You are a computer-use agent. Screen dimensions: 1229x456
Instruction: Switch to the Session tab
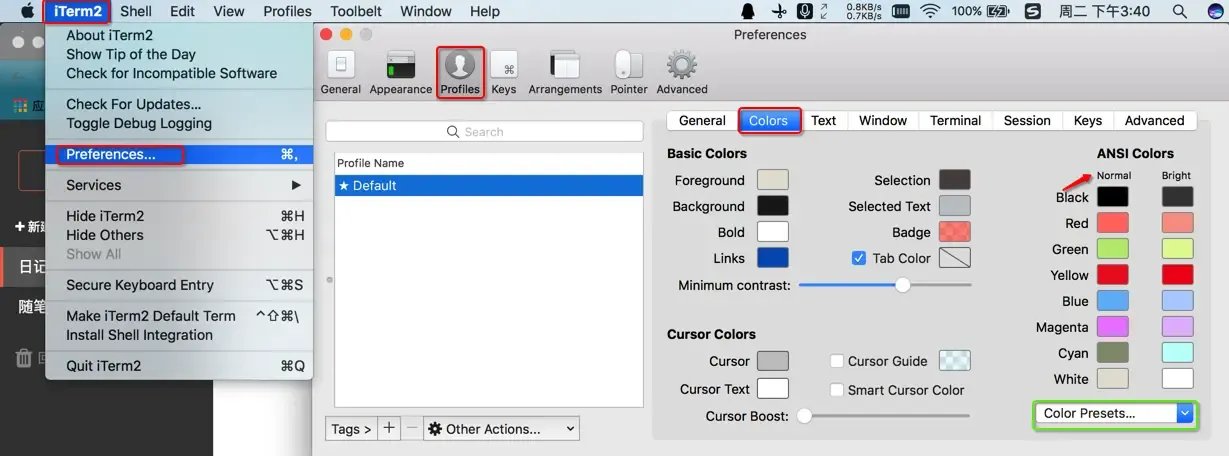pyautogui.click(x=1027, y=120)
